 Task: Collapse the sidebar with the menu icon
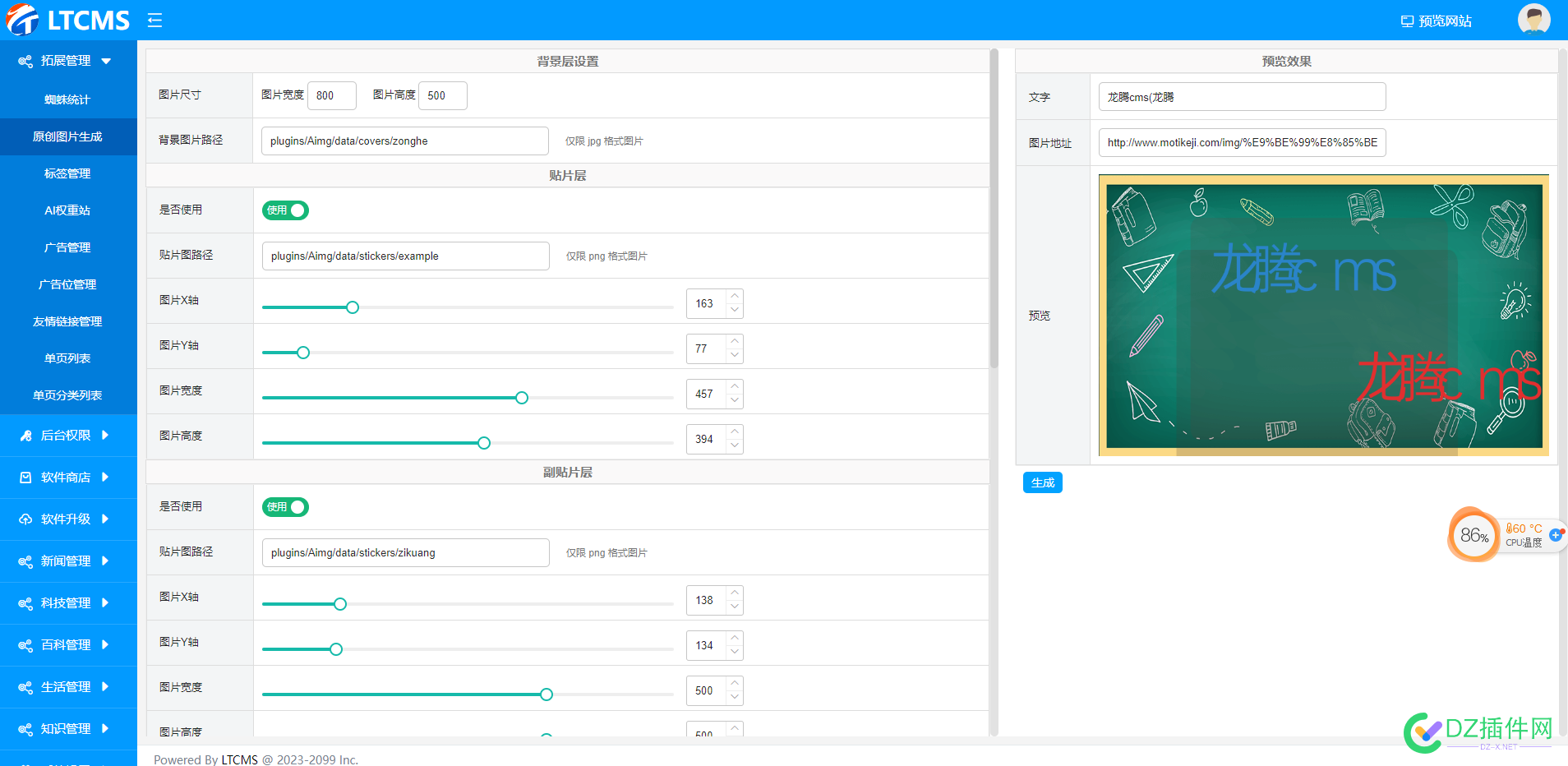pyautogui.click(x=154, y=21)
